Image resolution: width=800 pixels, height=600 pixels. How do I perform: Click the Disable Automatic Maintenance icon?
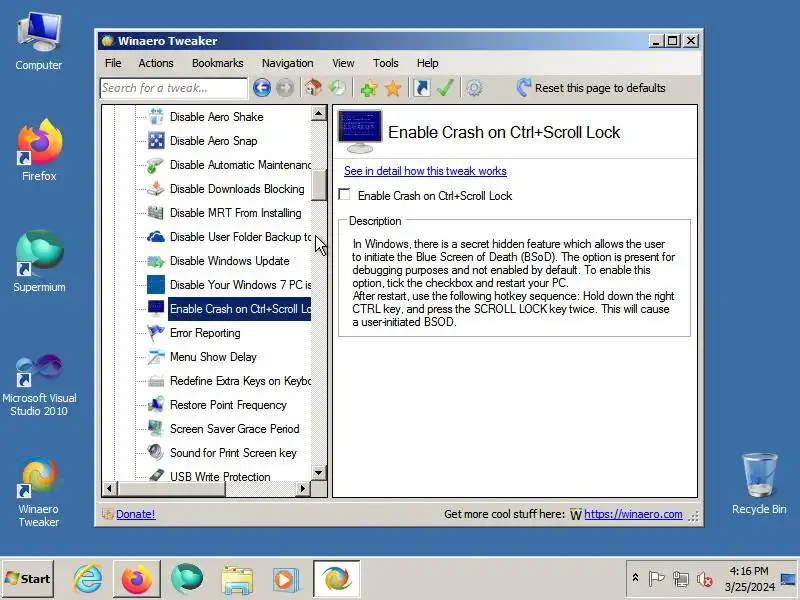[155, 165]
